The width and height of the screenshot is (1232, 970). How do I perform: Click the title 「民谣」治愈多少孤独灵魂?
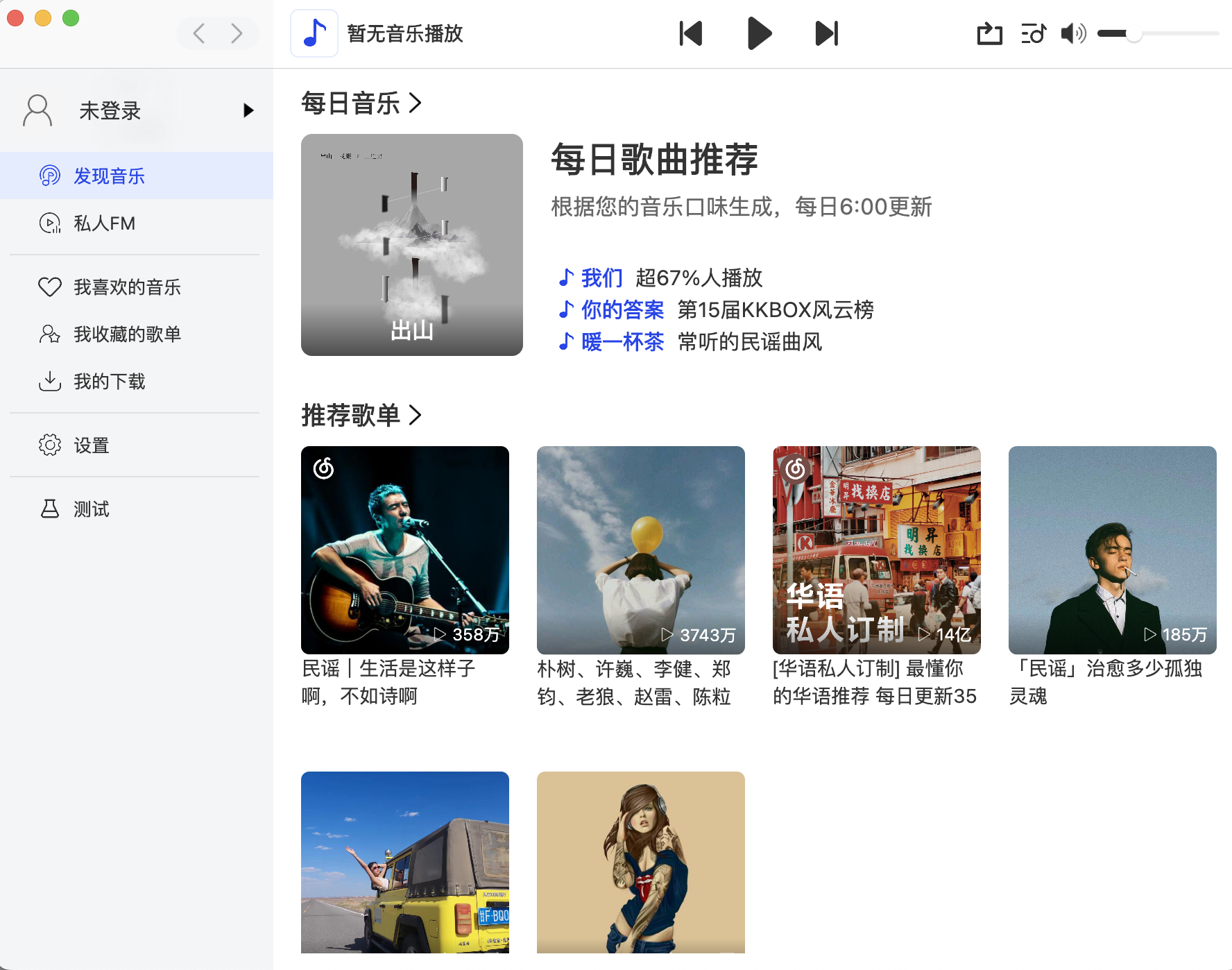point(1106,682)
